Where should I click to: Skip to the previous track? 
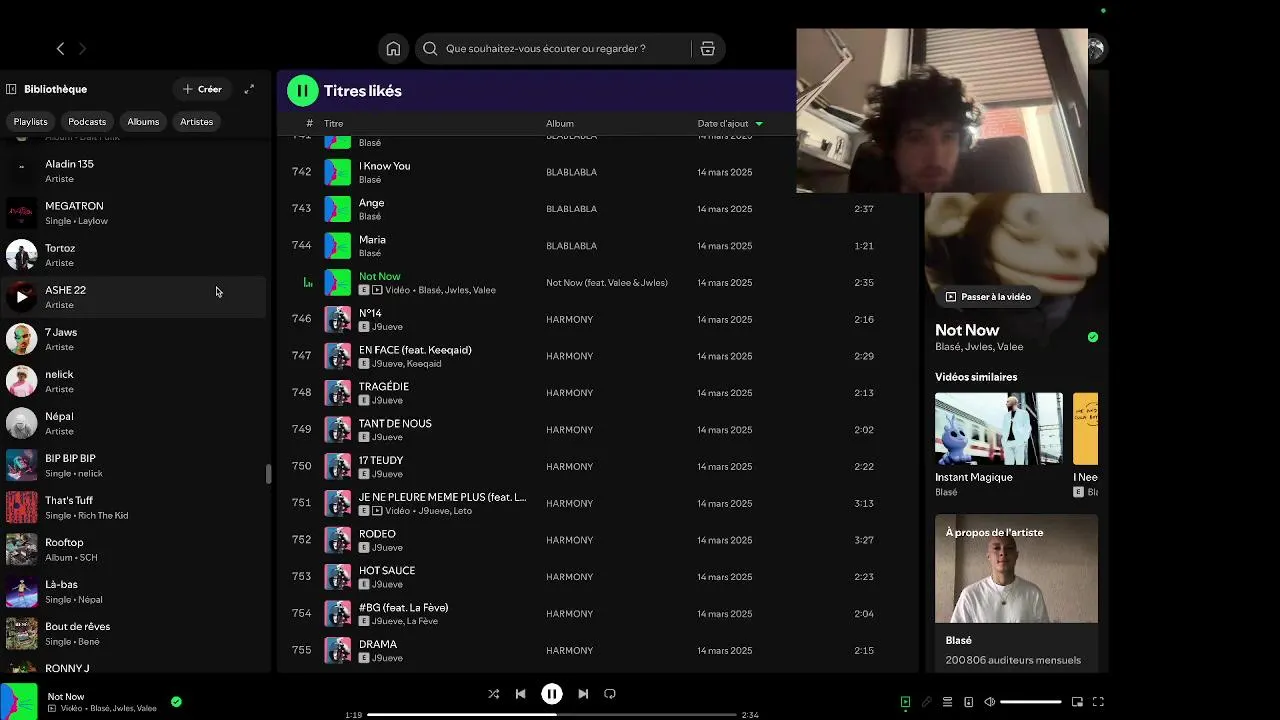point(520,693)
